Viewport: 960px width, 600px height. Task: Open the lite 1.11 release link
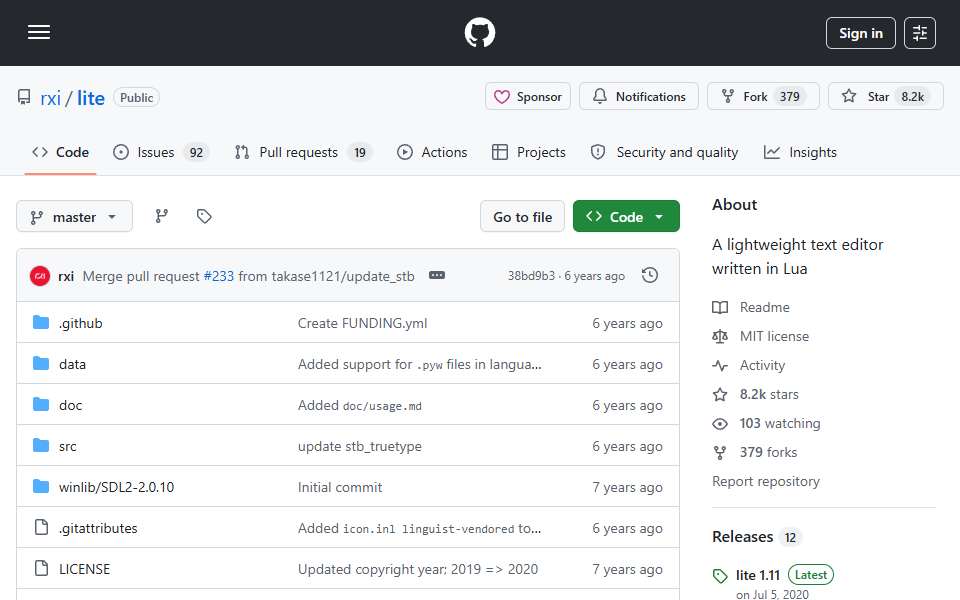(758, 576)
